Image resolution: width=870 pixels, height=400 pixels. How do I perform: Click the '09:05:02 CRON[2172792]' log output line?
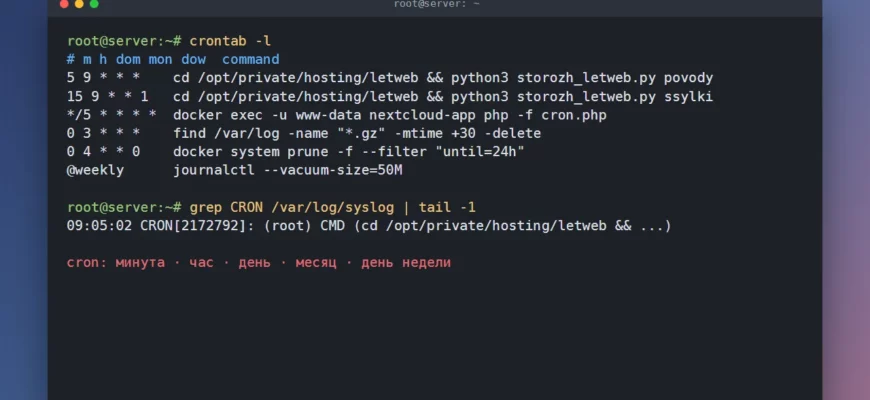(x=369, y=226)
